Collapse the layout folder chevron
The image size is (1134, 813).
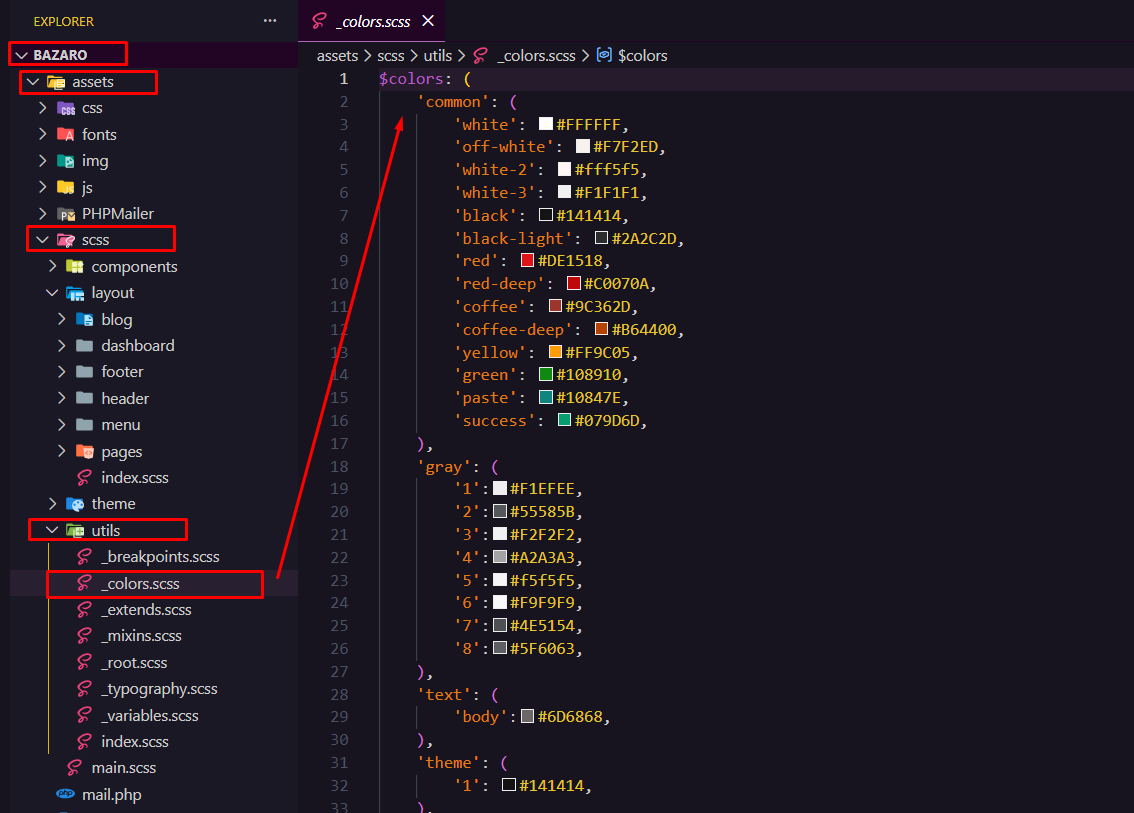(52, 293)
